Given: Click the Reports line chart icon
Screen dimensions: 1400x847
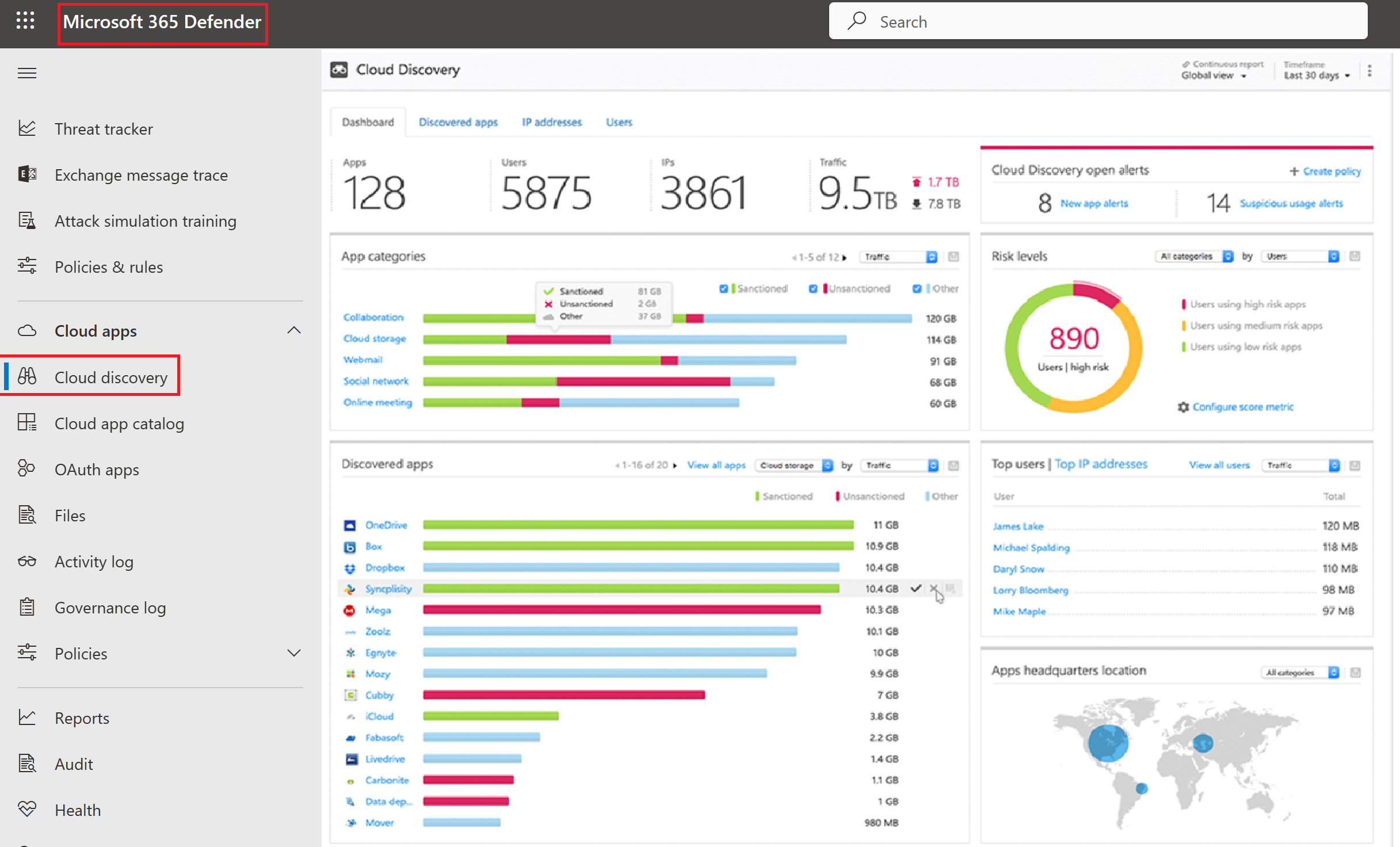Looking at the screenshot, I should [x=27, y=718].
